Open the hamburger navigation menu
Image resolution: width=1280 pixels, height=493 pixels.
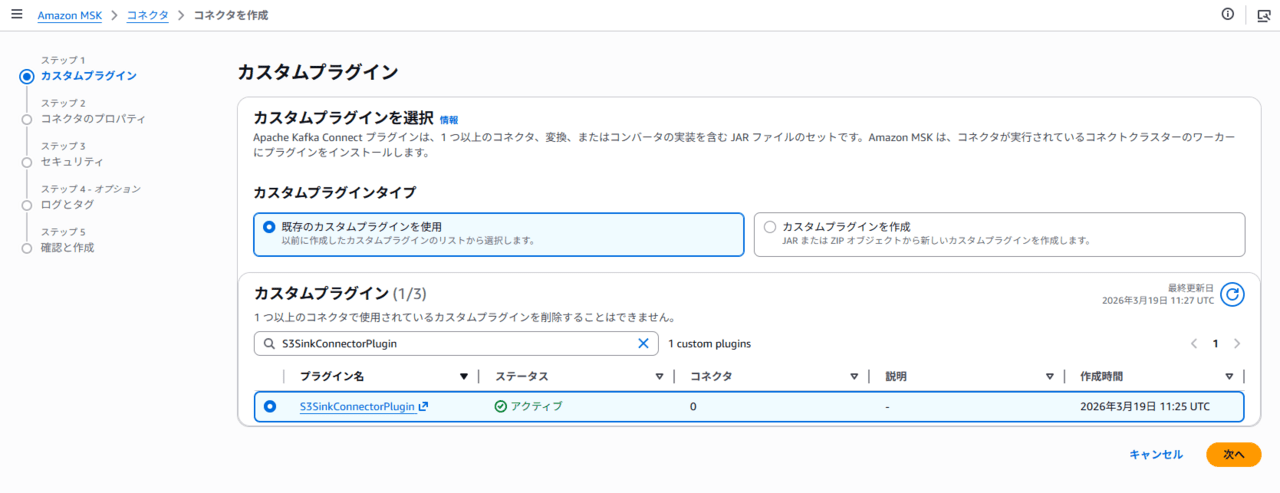click(x=16, y=15)
